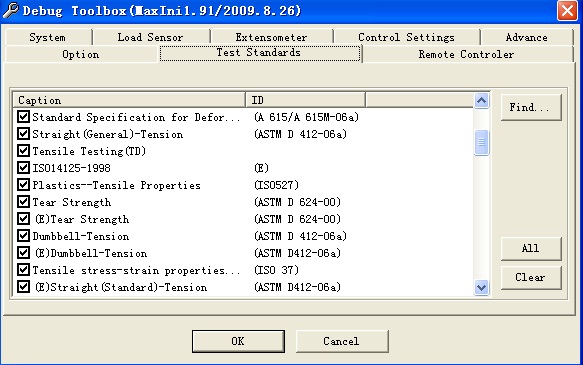Image resolution: width=583 pixels, height=365 pixels.
Task: Toggle (E)Straight(Standard)-Tension checkbox
Action: 23,287
